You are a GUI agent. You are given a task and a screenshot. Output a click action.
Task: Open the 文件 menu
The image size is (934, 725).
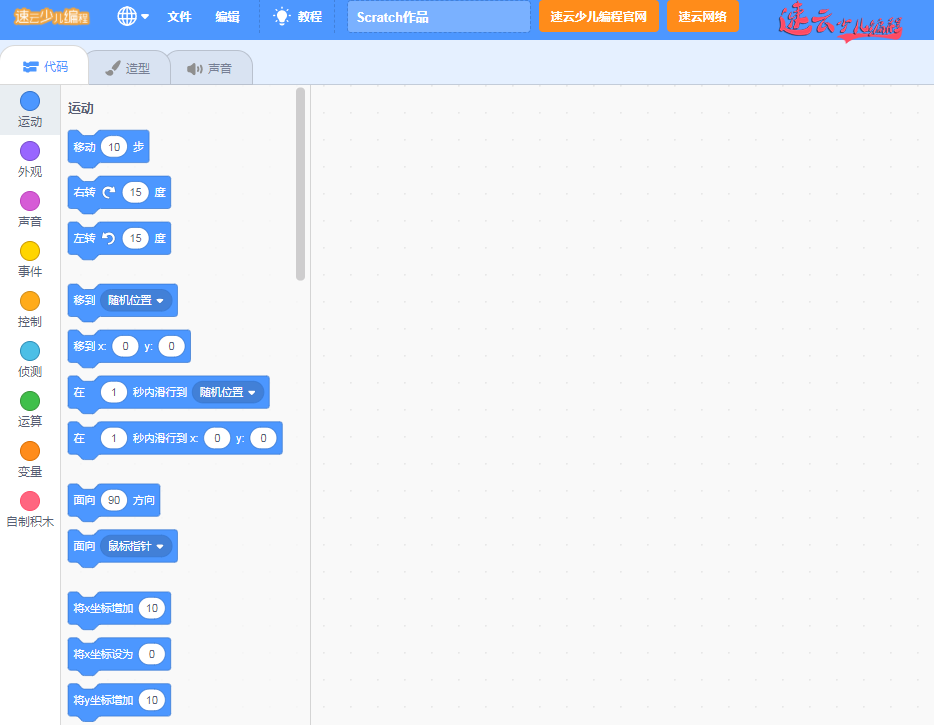click(179, 17)
